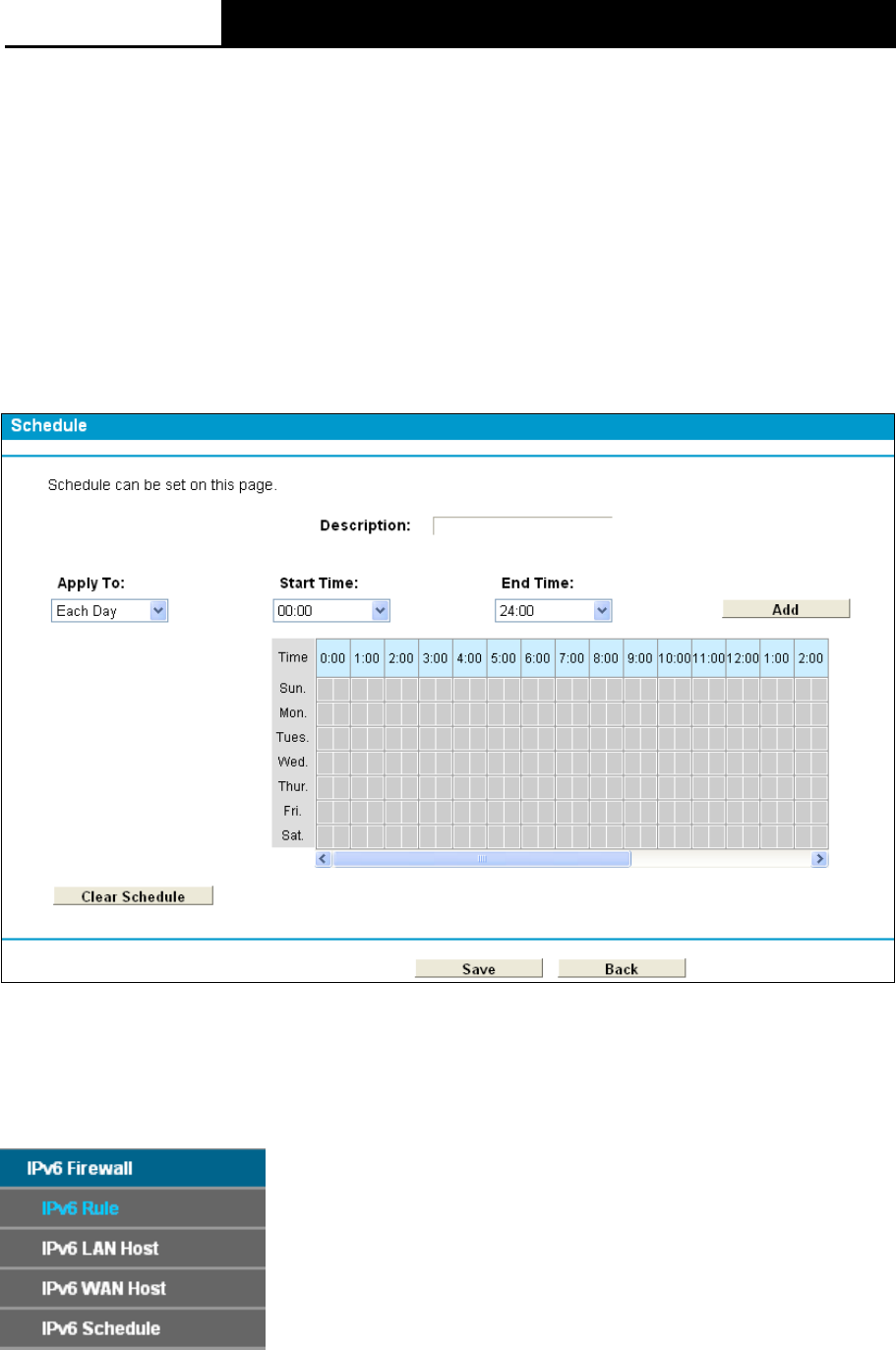Click the Time header cell
Viewport: 896px width, 1350px height.
[293, 657]
